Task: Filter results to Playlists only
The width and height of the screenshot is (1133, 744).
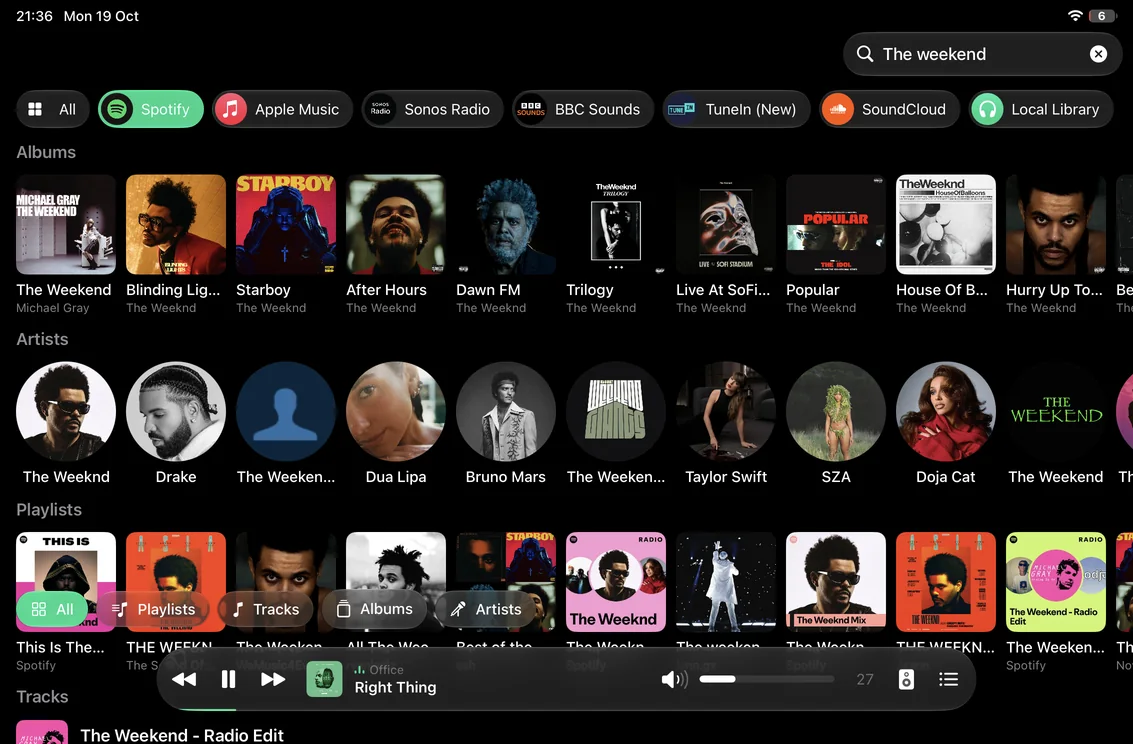Action: 153,609
